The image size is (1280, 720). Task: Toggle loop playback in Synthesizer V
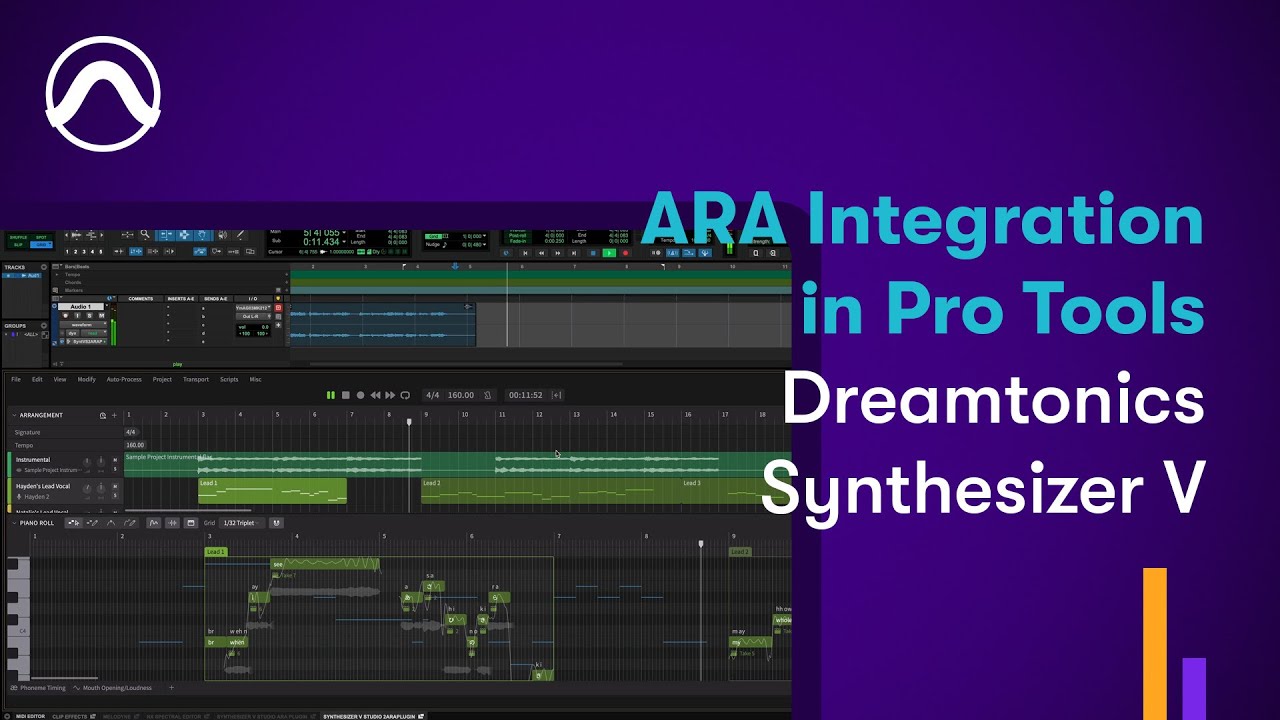click(x=405, y=395)
